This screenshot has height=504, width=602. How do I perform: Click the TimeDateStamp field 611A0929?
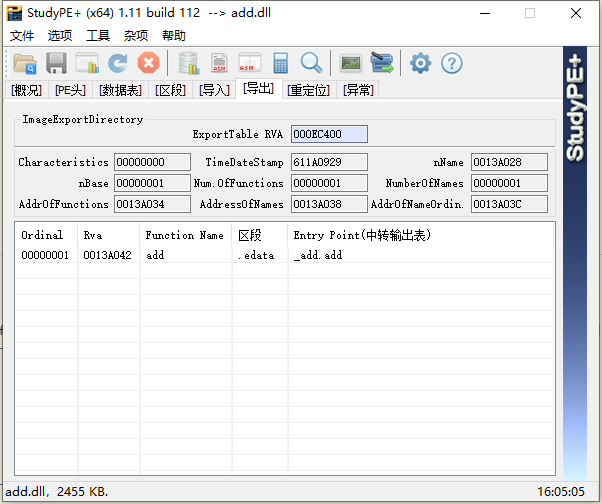[329, 162]
